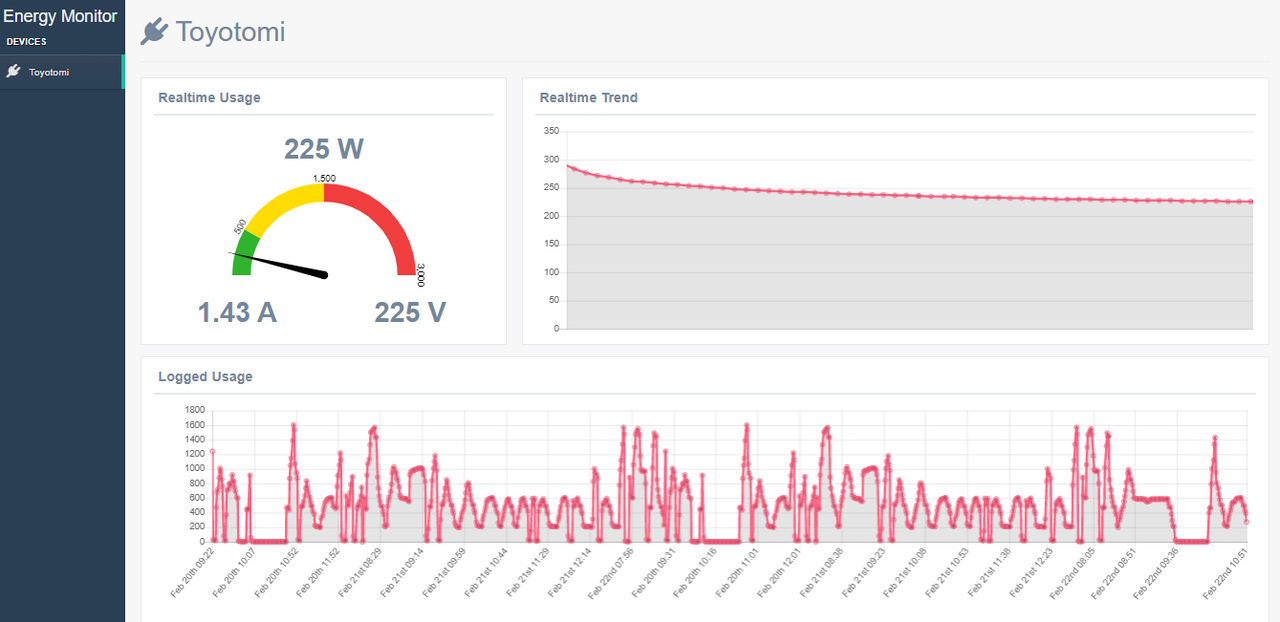Click the 50 y-axis label on Realtime Trend
Viewport: 1280px width, 622px height.
pos(554,300)
